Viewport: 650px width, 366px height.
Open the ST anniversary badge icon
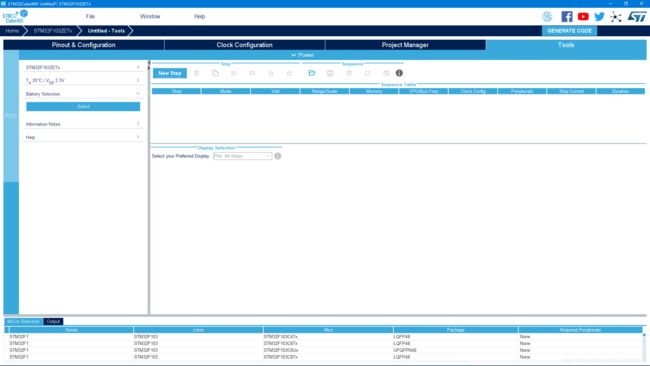(547, 17)
